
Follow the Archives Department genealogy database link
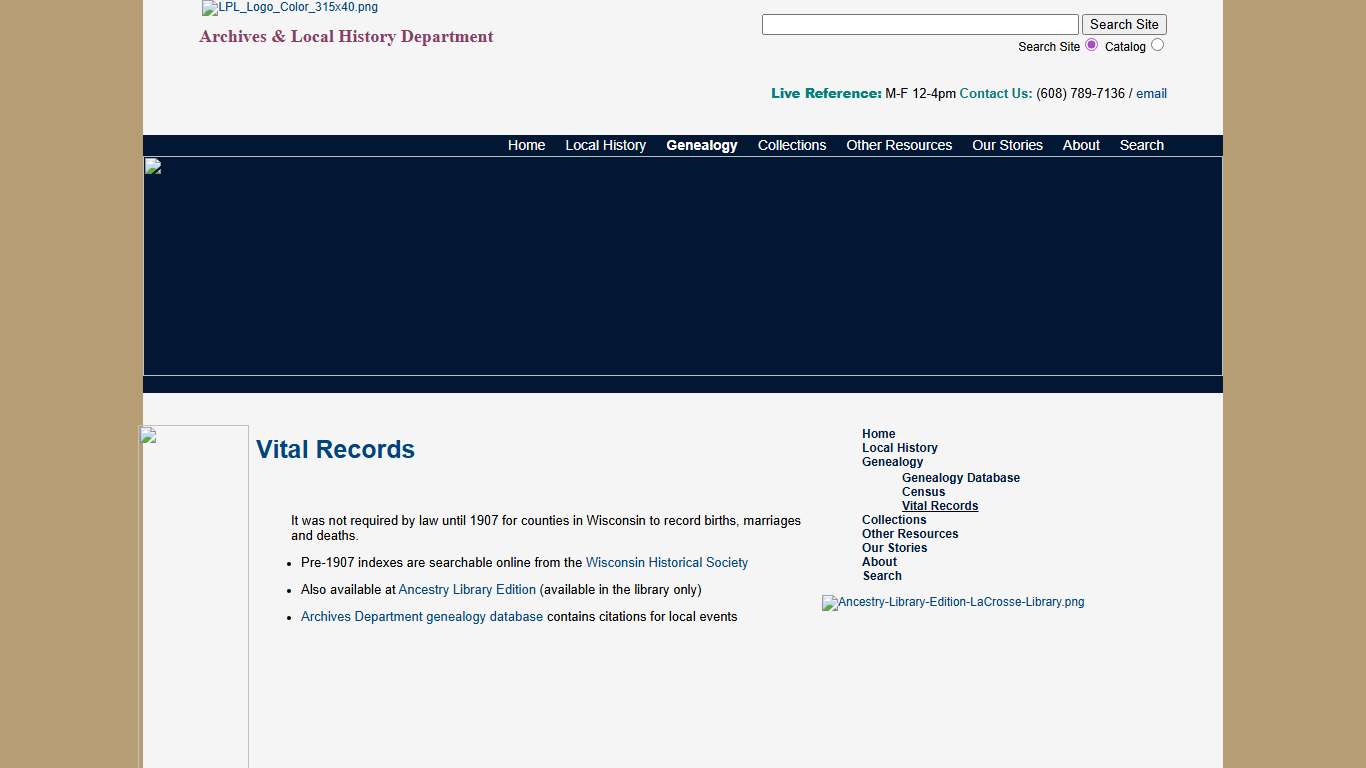point(421,616)
